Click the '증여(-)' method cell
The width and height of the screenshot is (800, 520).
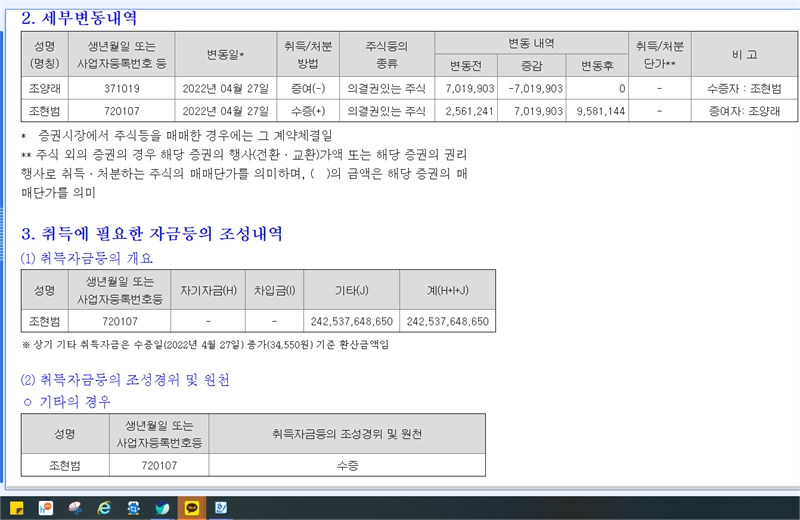point(308,89)
